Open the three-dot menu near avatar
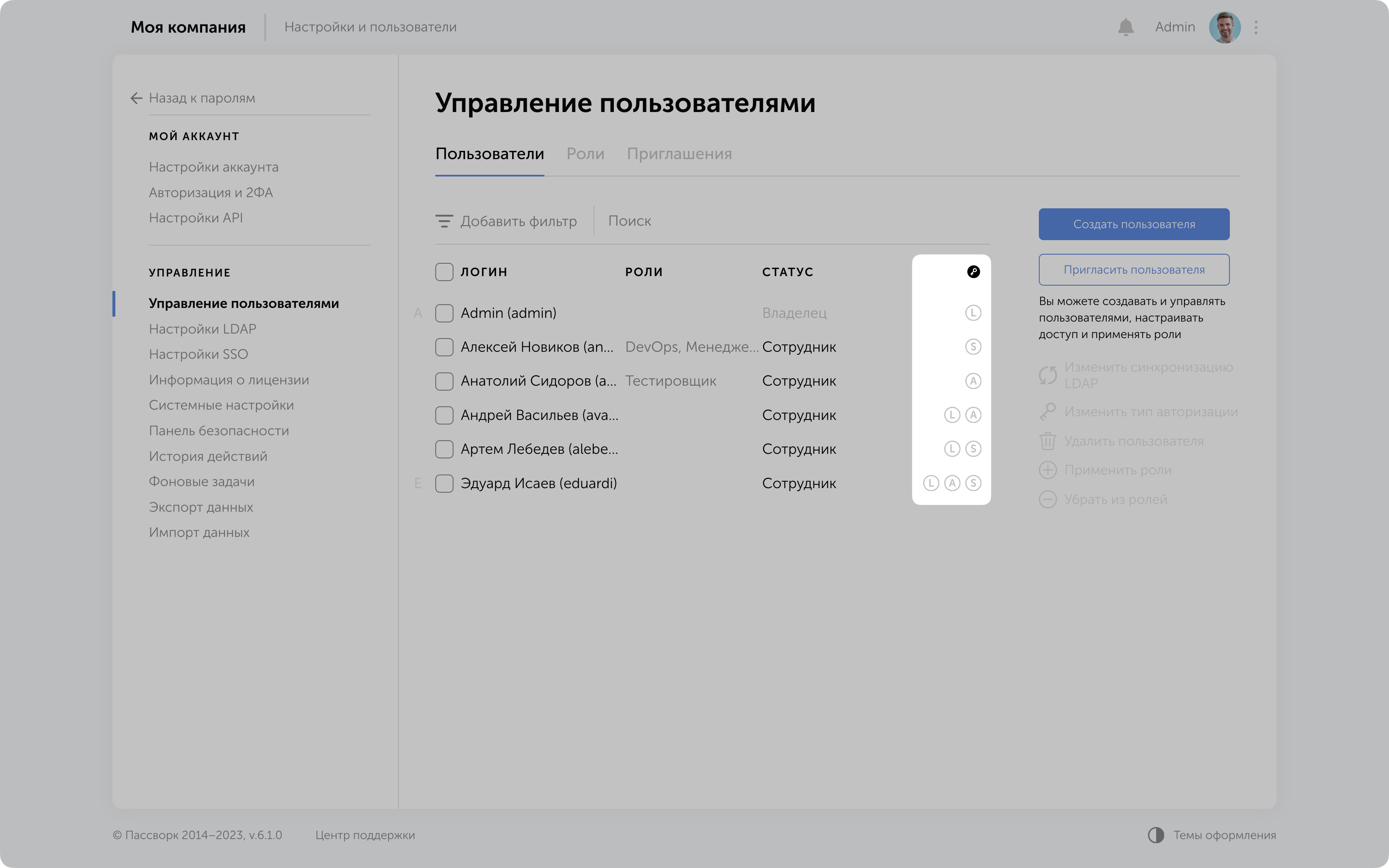 click(x=1256, y=28)
